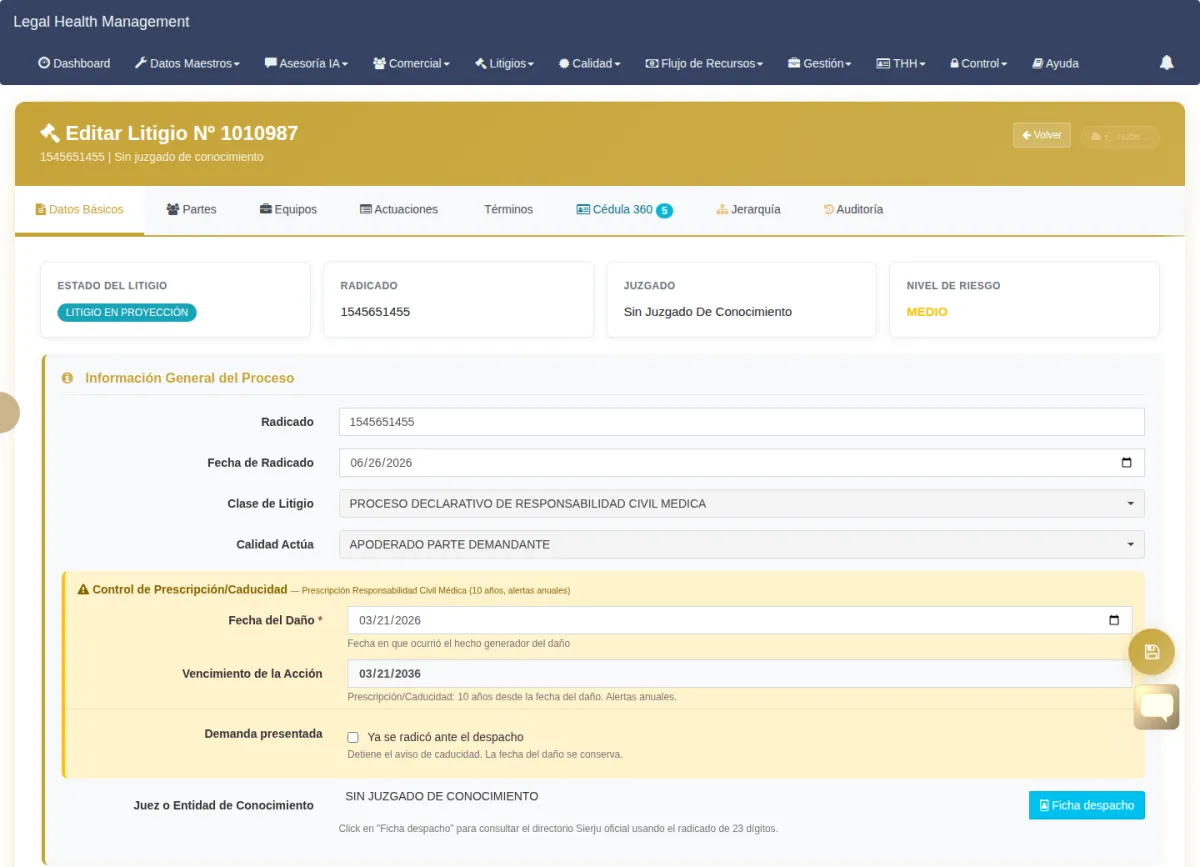Switch to the Términos tab
The image size is (1200, 867).
508,210
